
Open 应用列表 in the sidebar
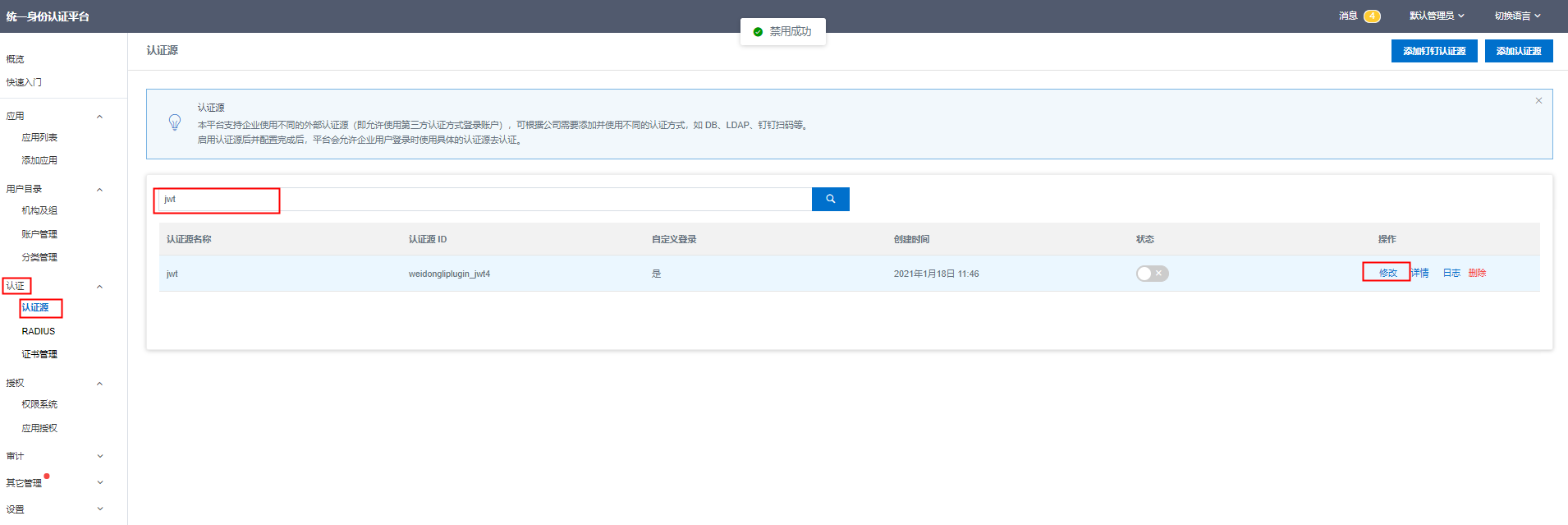click(x=39, y=137)
